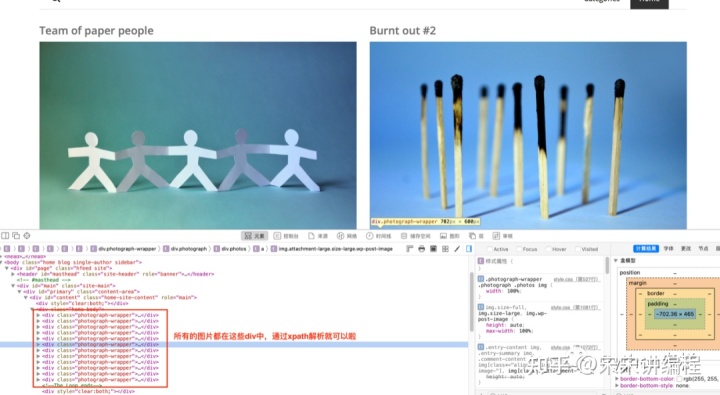This screenshot has height=395, width=720.
Task: Toggle the details sidebar icon
Action: pyautogui.click(x=469, y=249)
